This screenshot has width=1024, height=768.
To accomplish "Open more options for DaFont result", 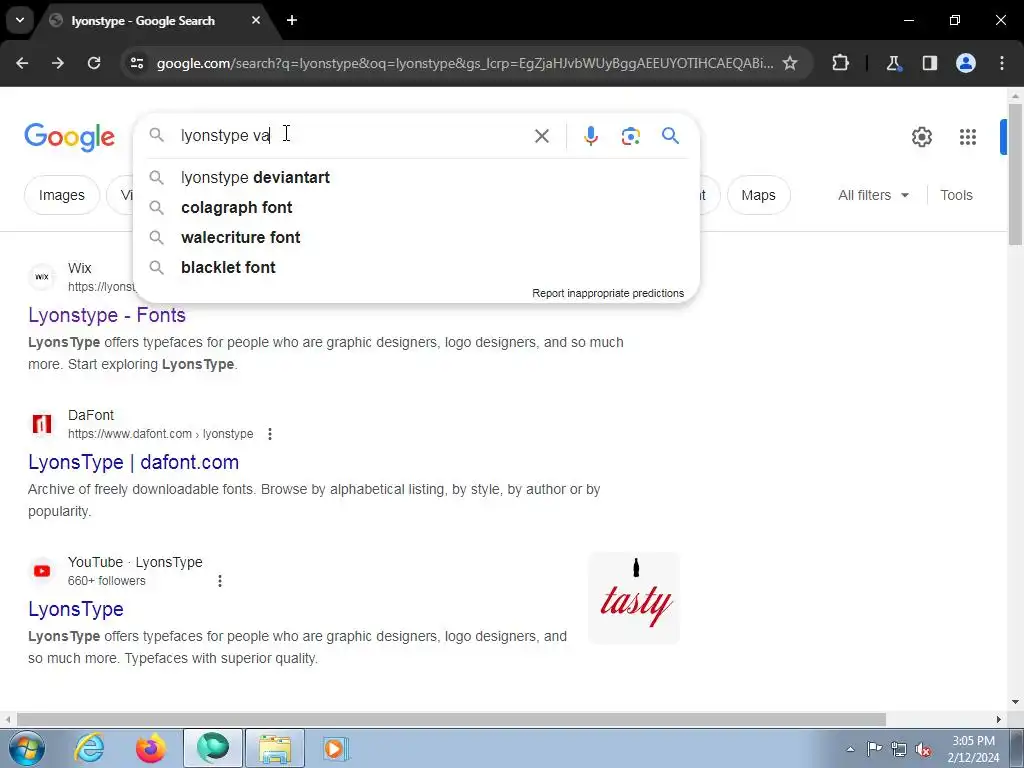I will click(270, 434).
